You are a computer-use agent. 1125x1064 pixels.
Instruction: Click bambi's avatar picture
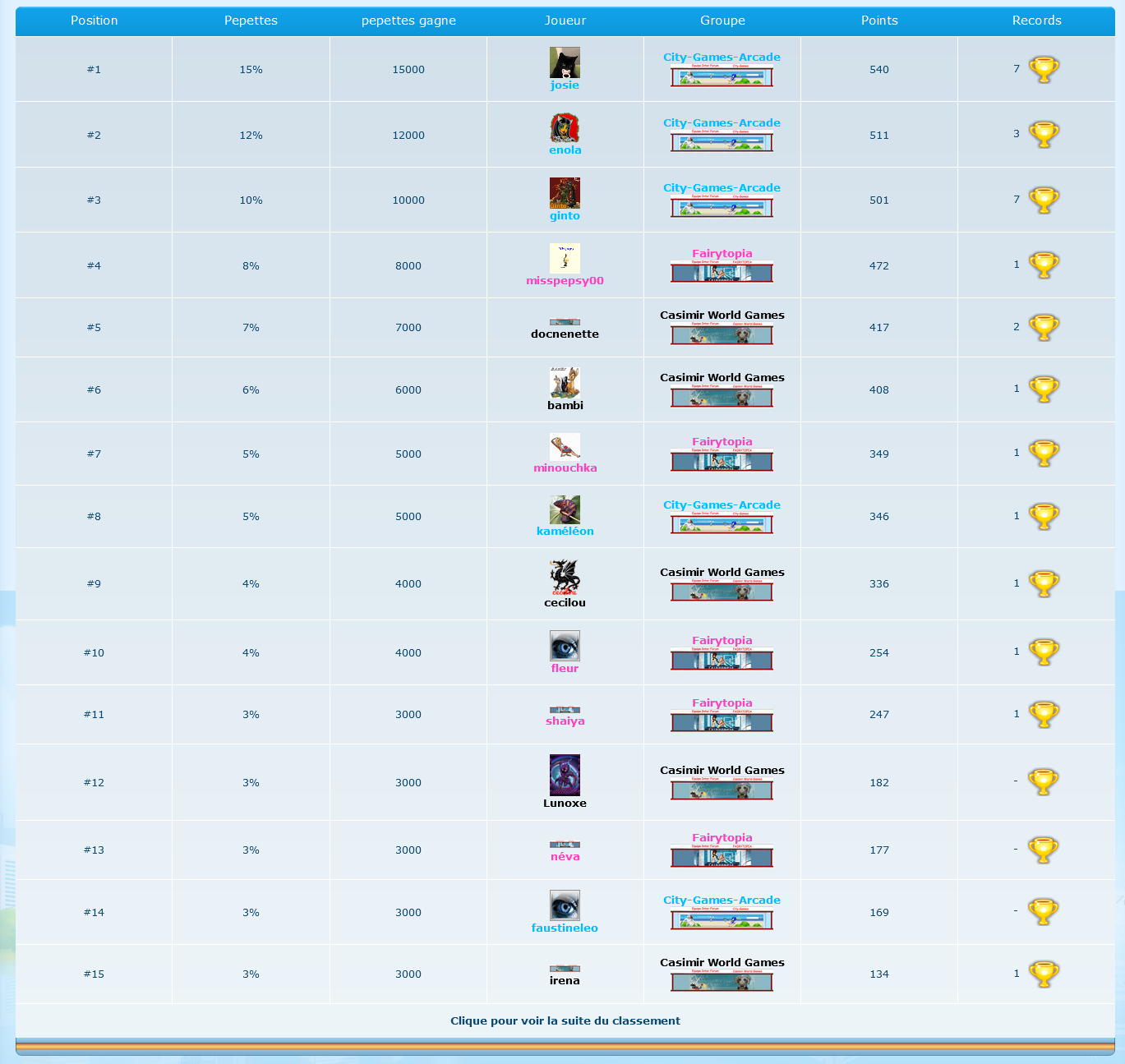565,383
